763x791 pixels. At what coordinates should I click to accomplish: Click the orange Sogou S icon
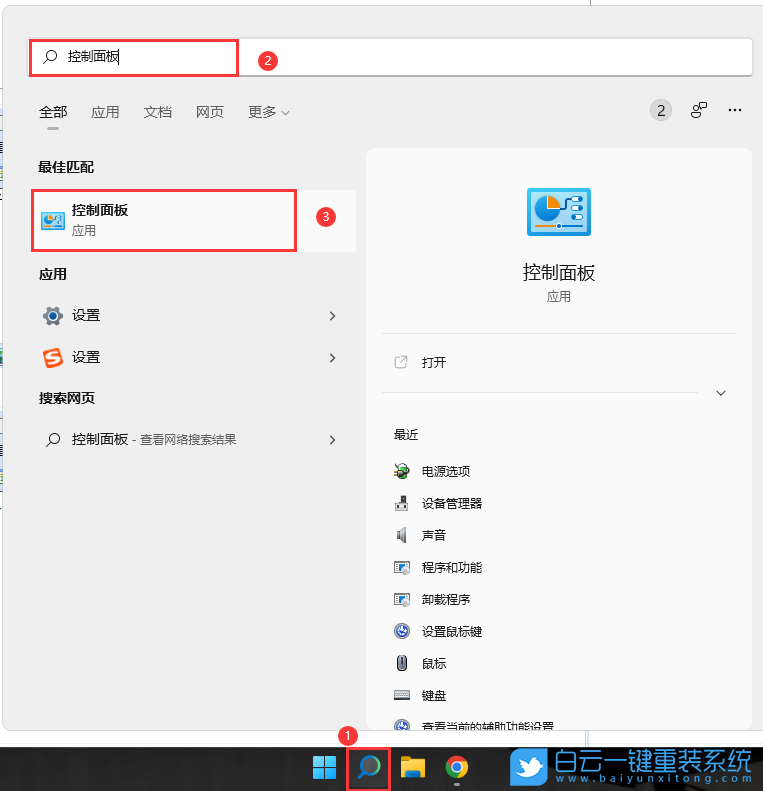(53, 358)
